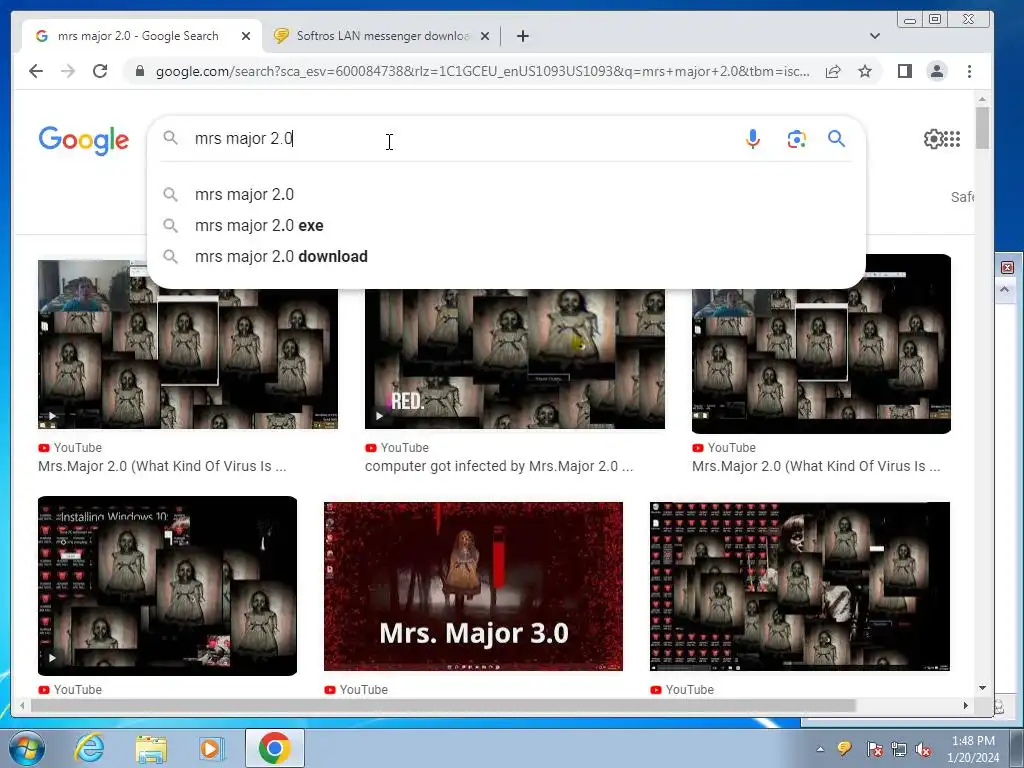
Task: Open 'computer got infected by Mrs.Major 2.0' link
Action: pos(499,466)
